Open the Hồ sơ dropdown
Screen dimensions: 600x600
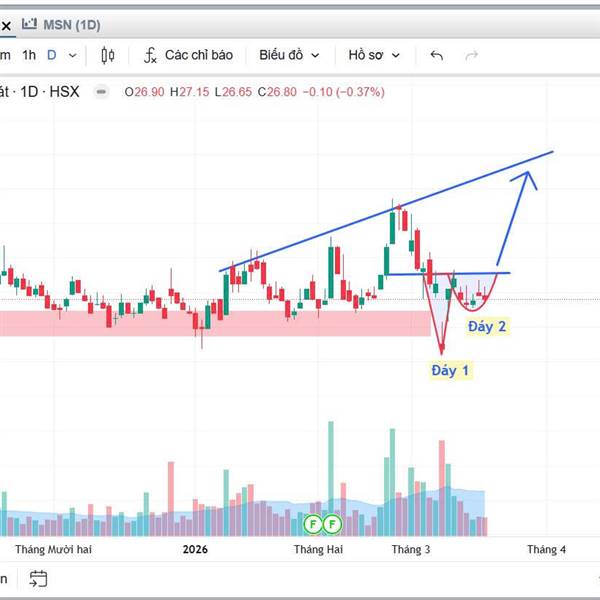click(x=374, y=55)
